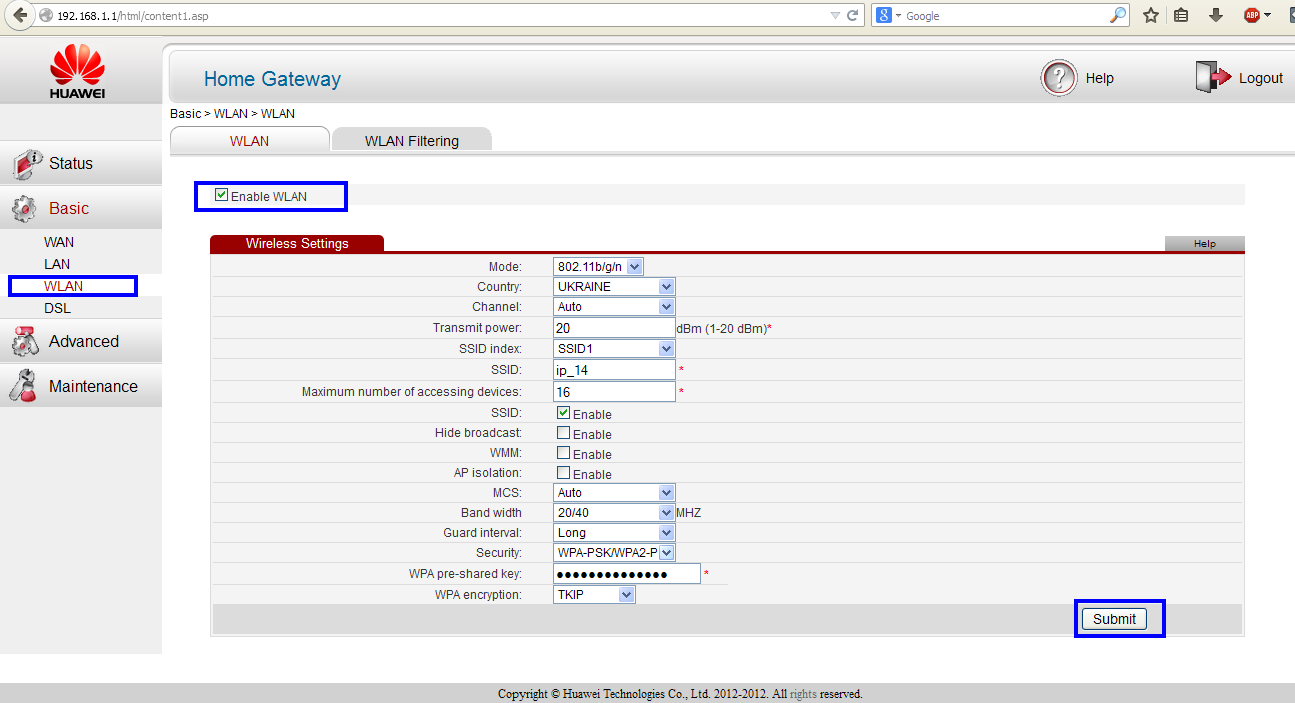
Task: Open the WLAN submenu item
Action: [x=63, y=286]
